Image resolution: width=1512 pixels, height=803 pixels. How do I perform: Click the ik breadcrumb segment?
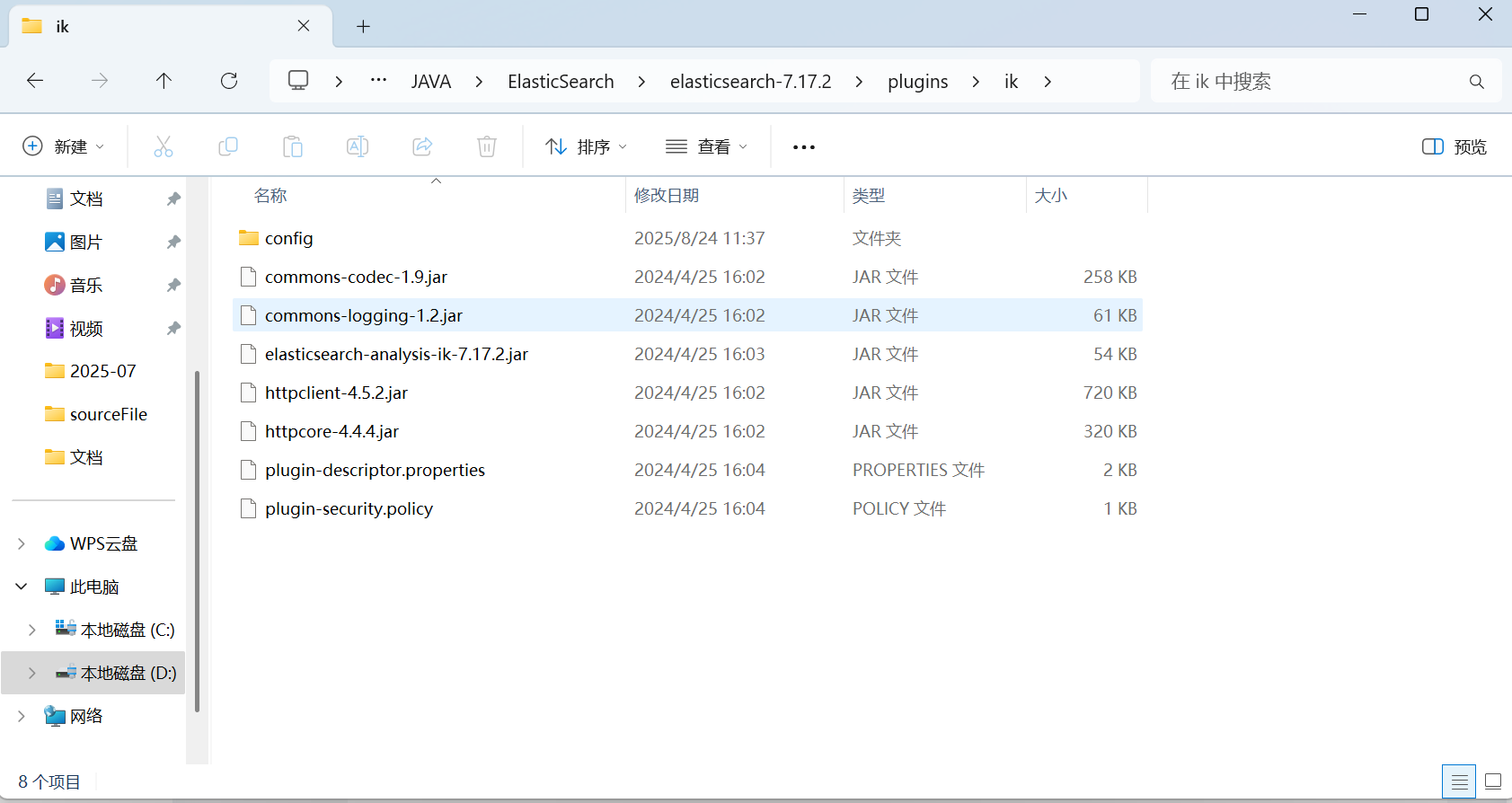(x=1011, y=82)
